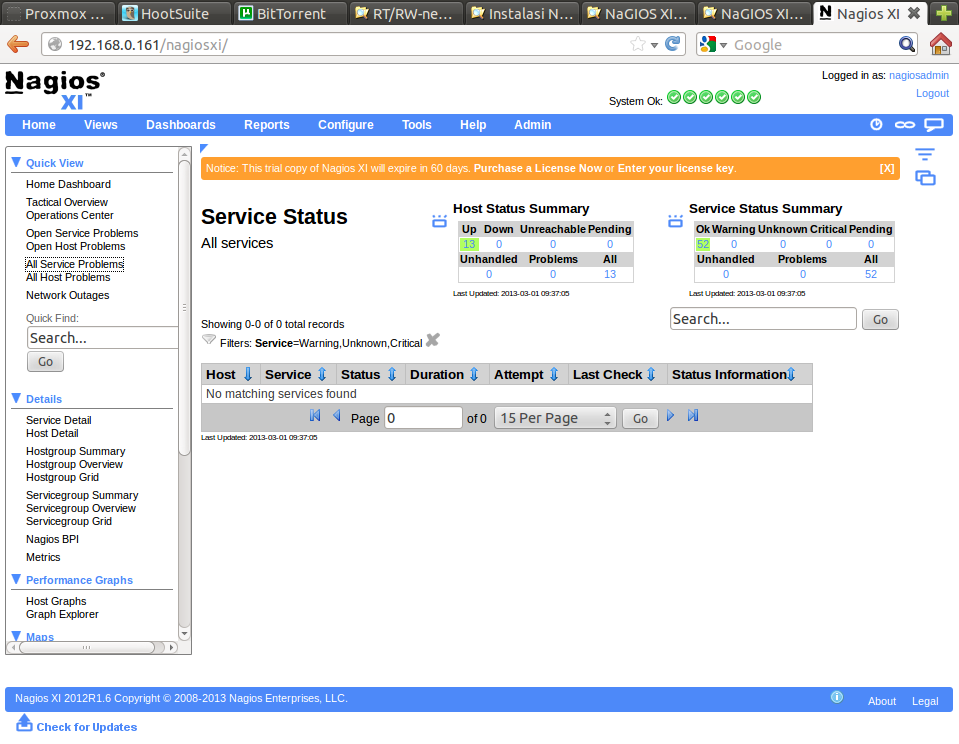
Task: Click the Check for Updates icon
Action: click(x=25, y=723)
